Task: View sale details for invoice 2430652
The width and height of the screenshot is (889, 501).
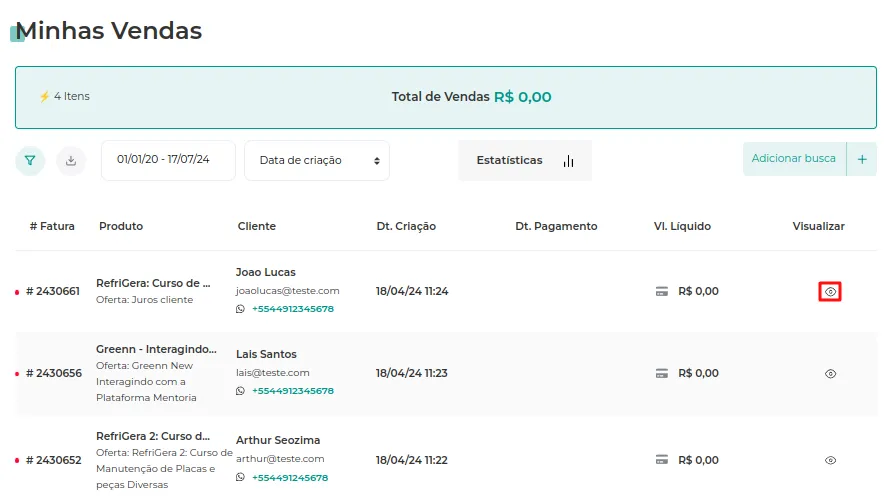Action: coord(830,460)
